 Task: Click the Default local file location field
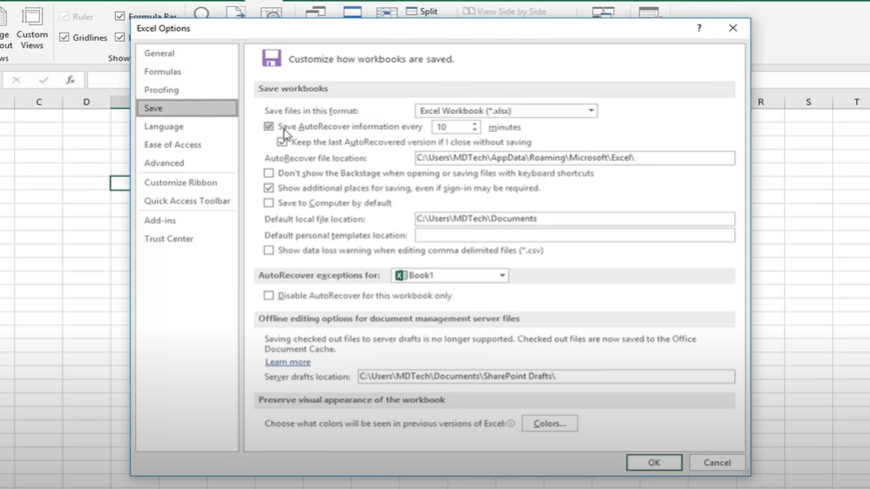click(x=574, y=219)
